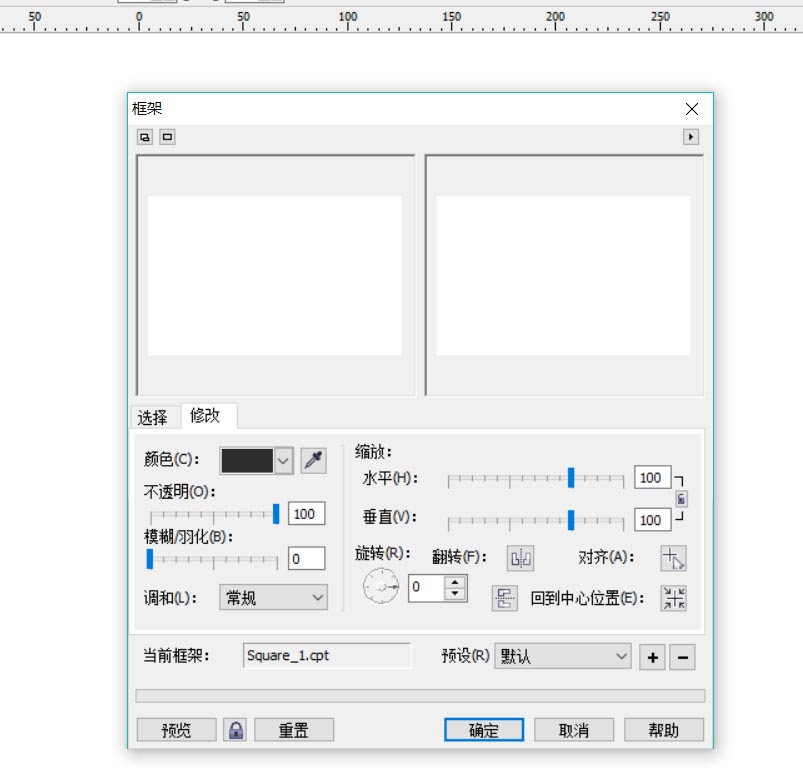The width and height of the screenshot is (803, 768).
Task: Click the 重置 reset button
Action: tap(294, 729)
